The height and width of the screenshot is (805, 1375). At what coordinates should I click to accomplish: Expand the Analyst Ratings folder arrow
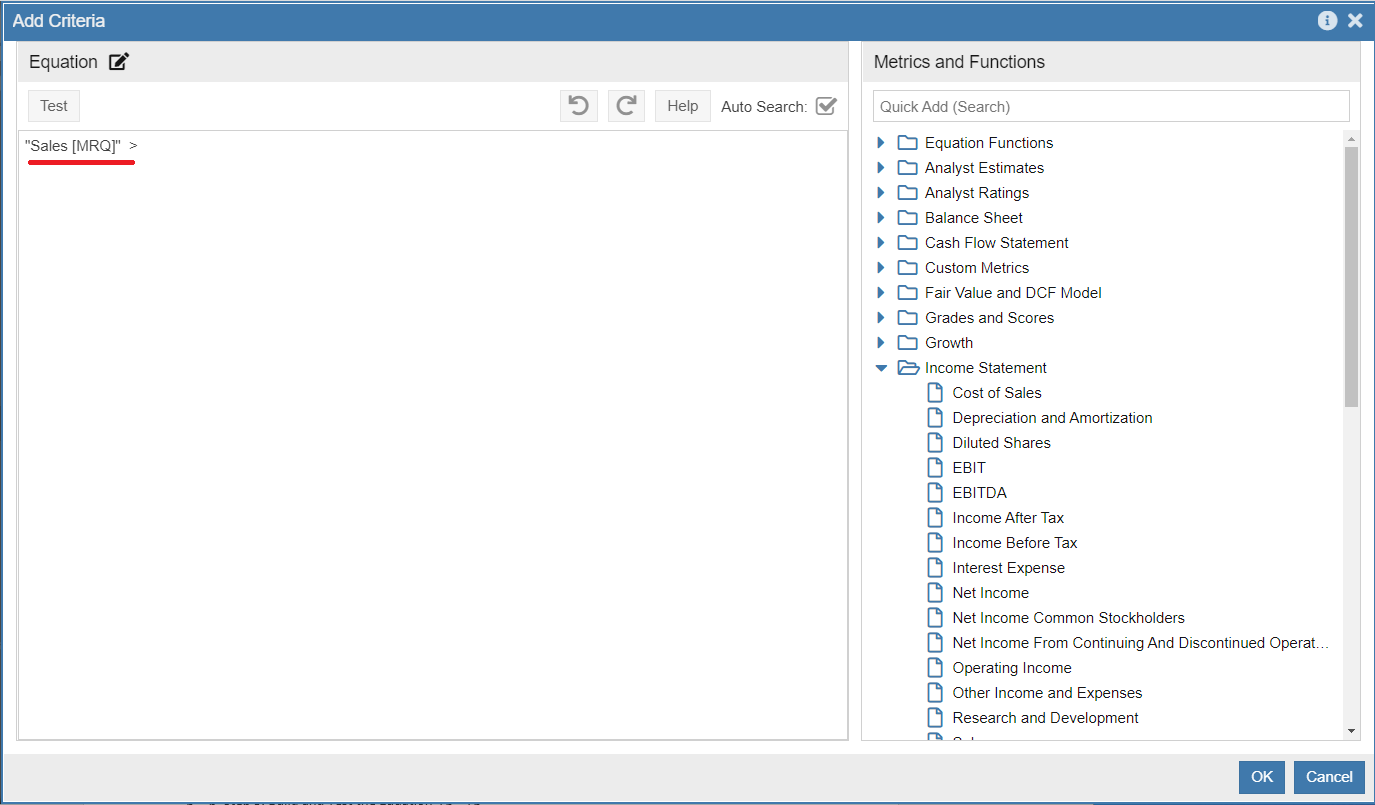881,193
